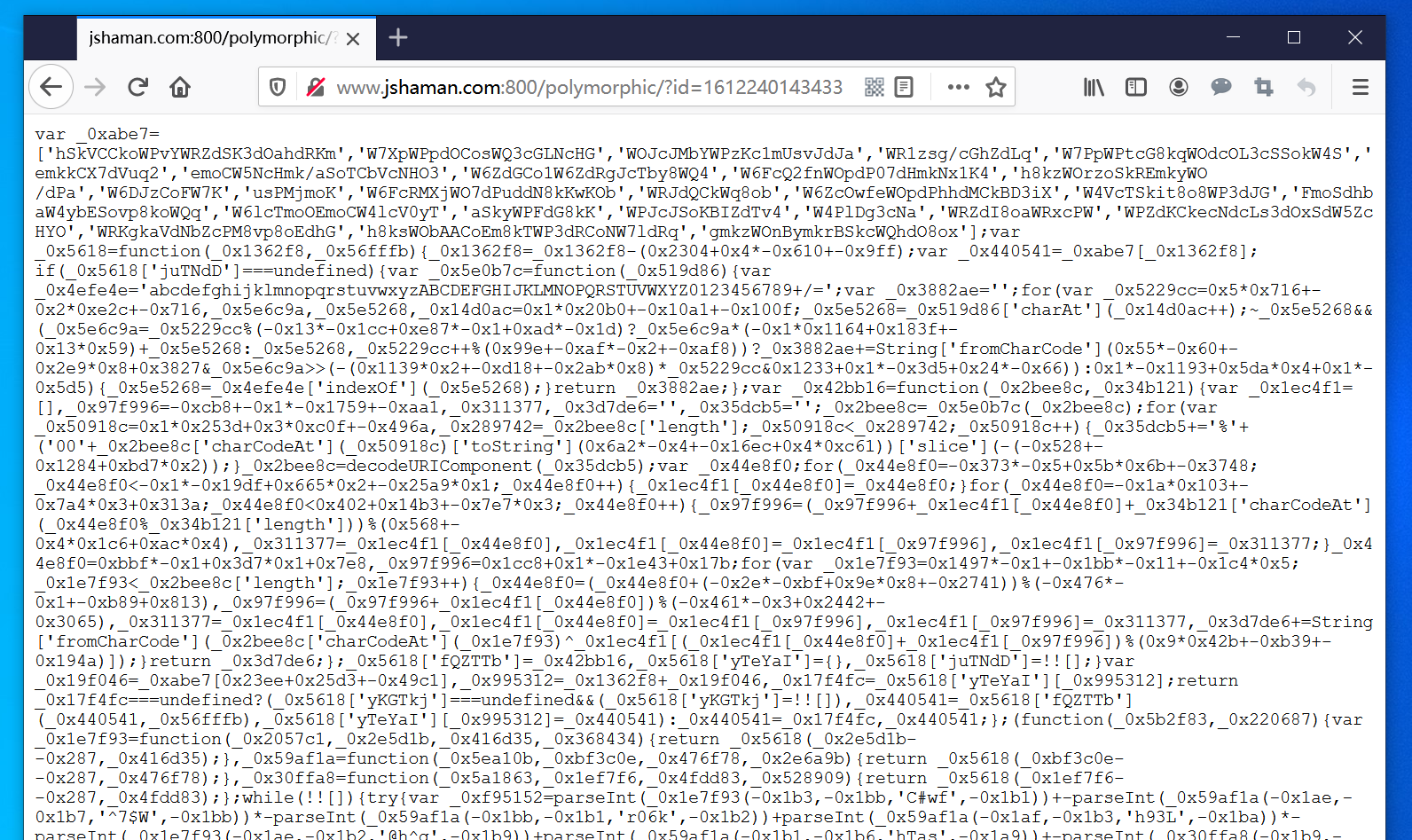Show the sidebar panel
The image size is (1412, 840).
(x=1136, y=87)
